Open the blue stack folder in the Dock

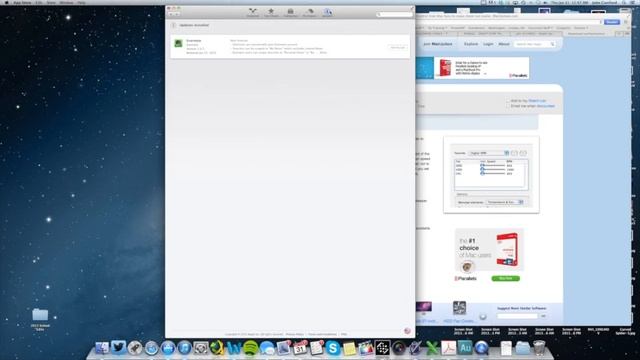[x=522, y=348]
